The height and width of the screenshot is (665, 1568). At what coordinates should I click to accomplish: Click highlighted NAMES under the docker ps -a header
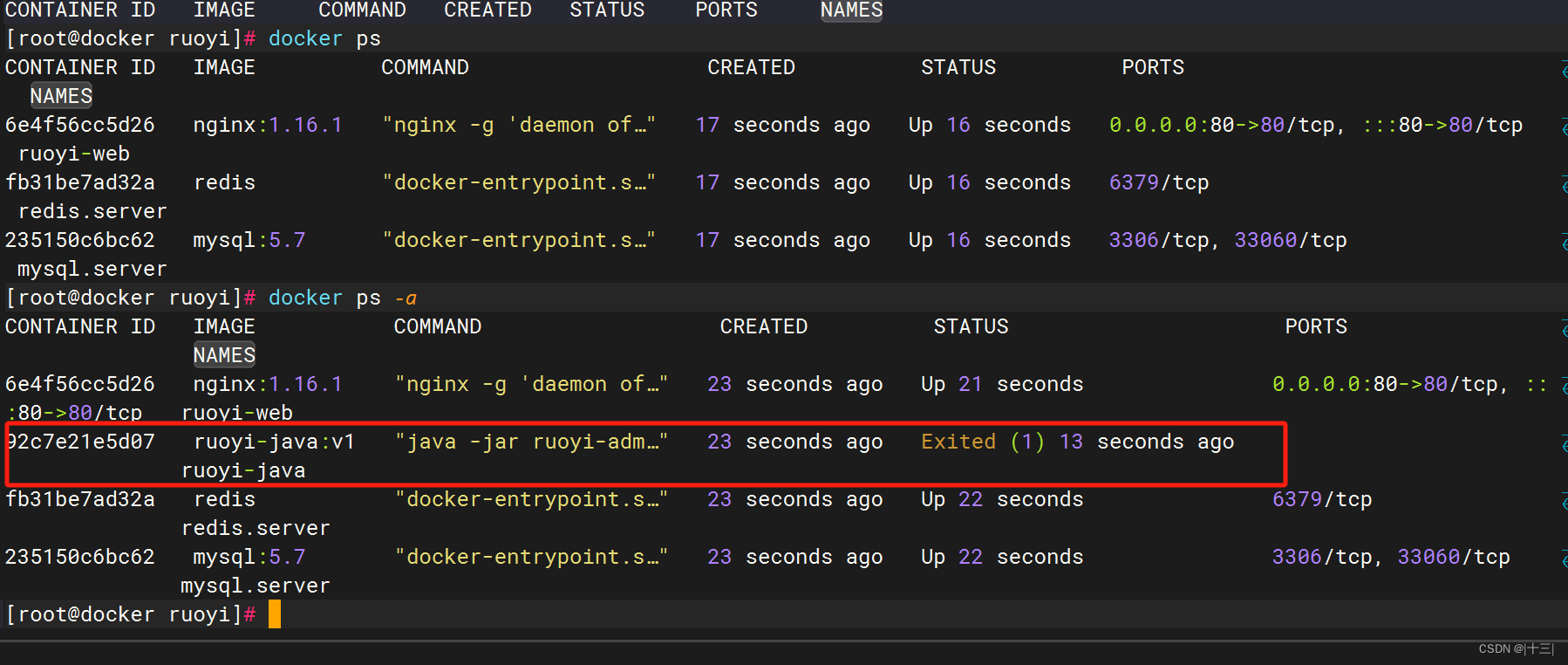(224, 355)
